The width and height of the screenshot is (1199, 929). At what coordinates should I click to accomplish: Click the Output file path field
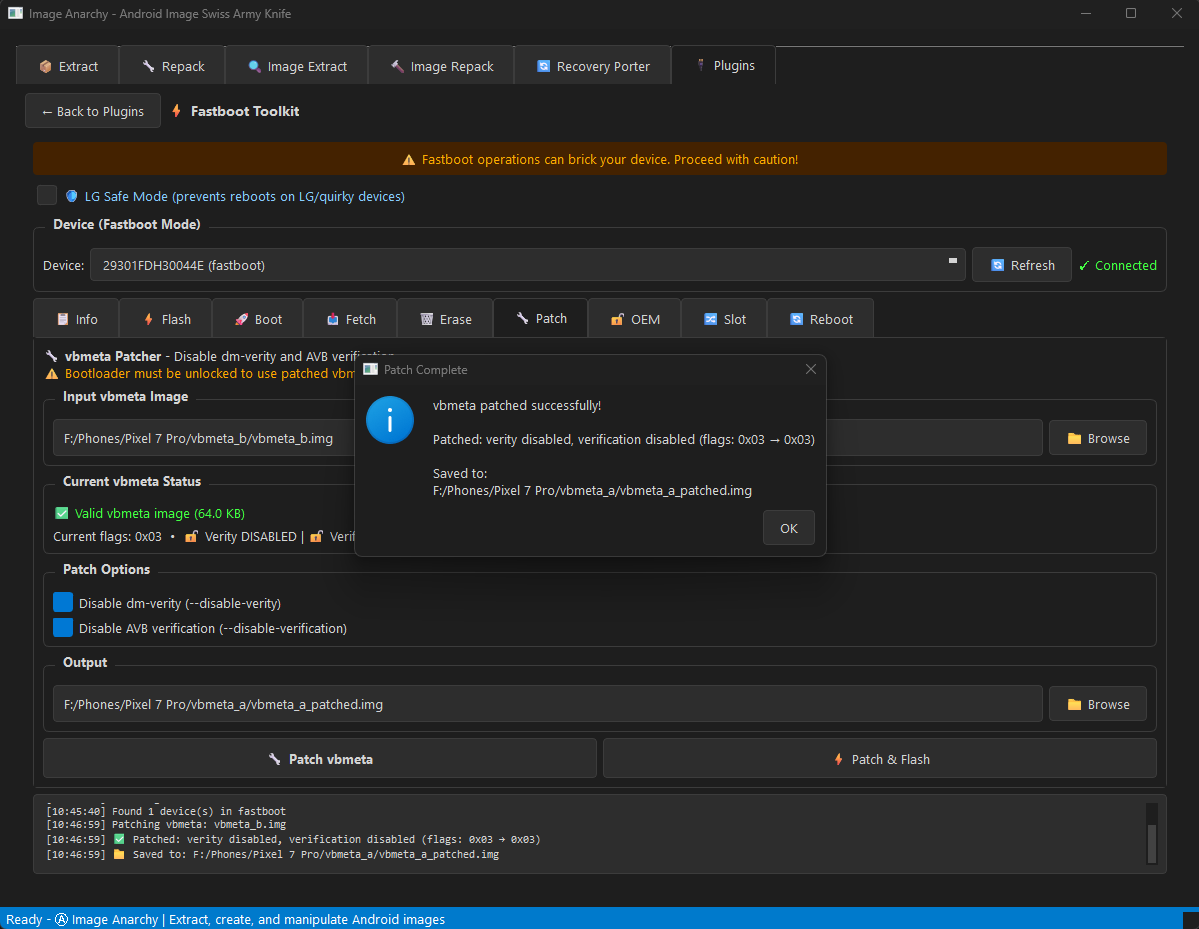(x=547, y=704)
